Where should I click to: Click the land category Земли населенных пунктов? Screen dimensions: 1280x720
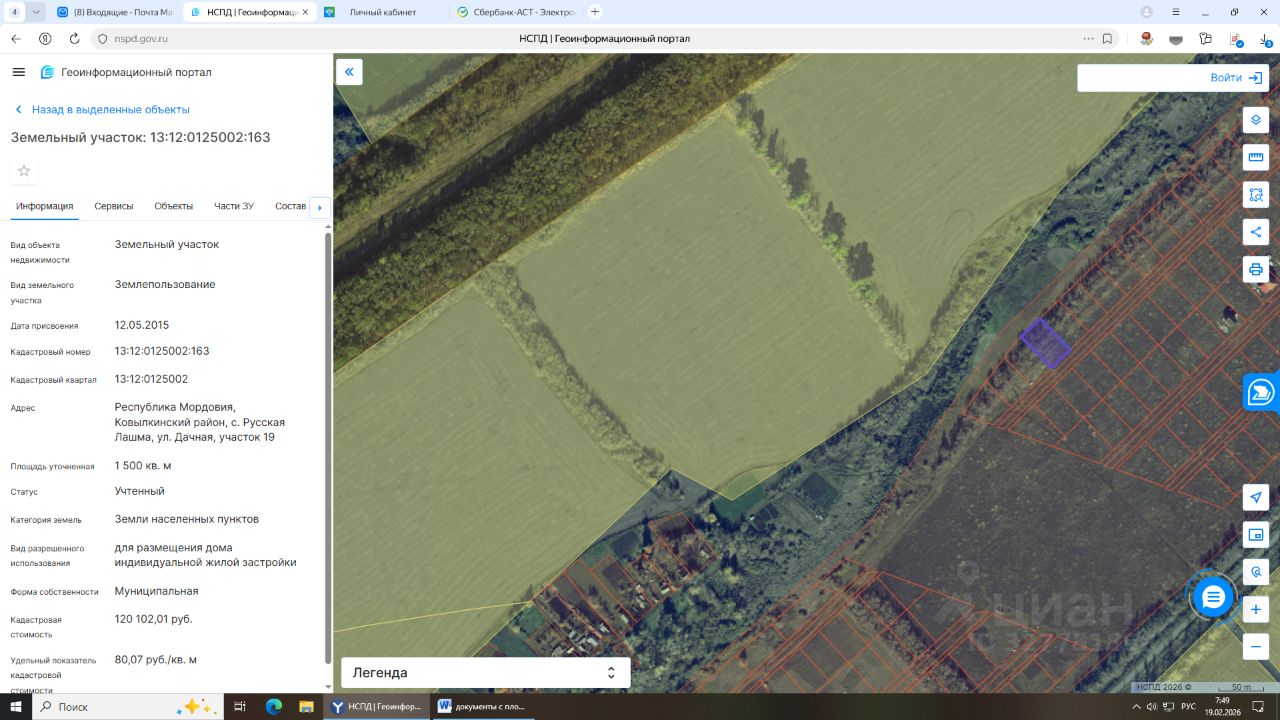coord(187,519)
